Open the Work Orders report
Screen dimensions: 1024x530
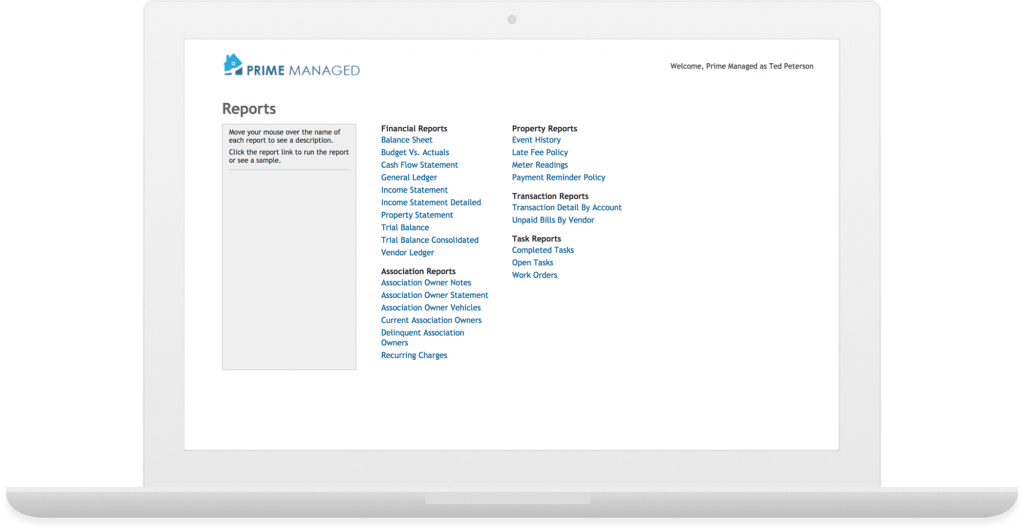[x=535, y=275]
